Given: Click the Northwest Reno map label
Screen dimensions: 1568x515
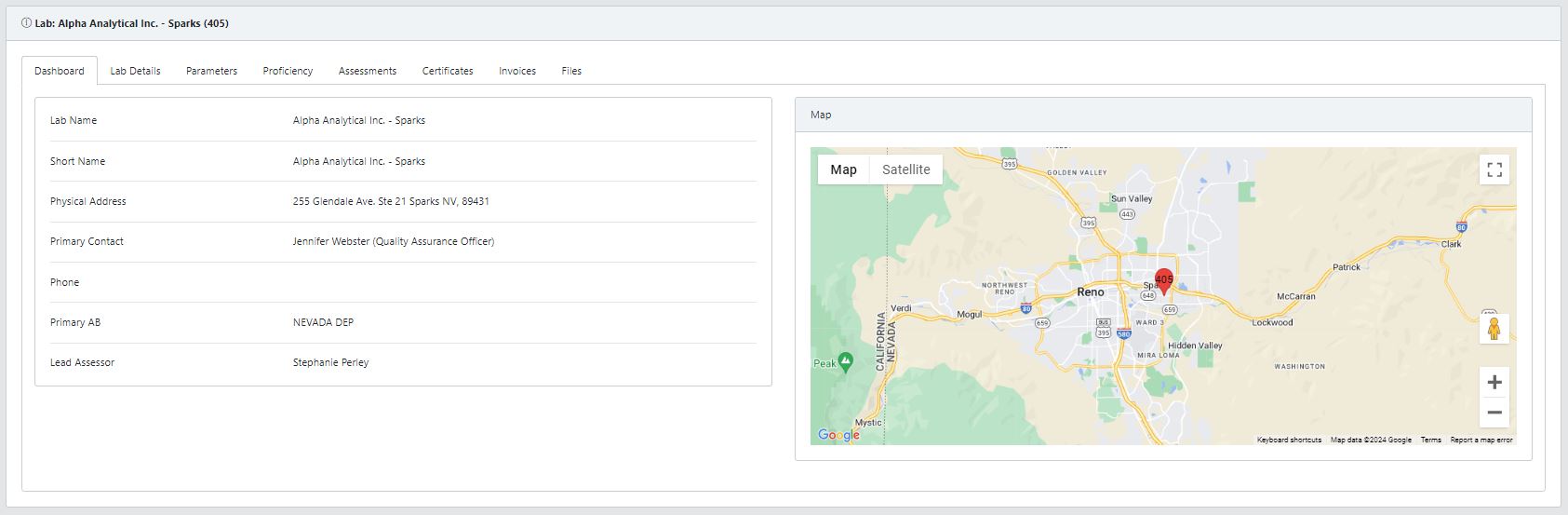Looking at the screenshot, I should tap(1005, 288).
